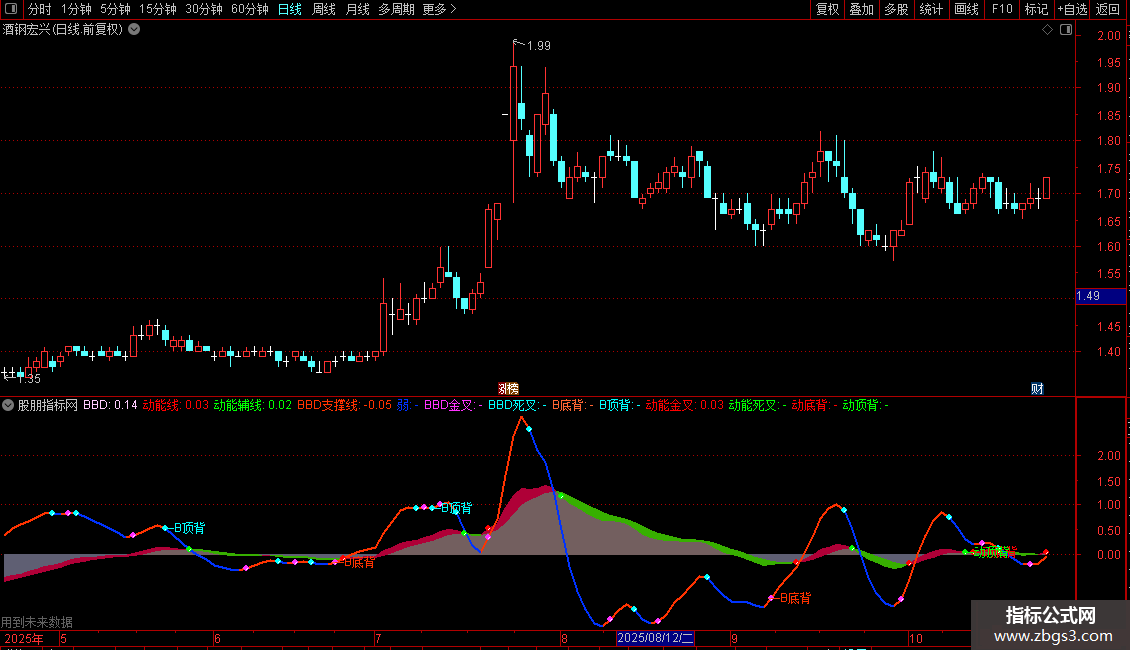Click the 用到未来数据 warning text
The width and height of the screenshot is (1130, 650).
pos(37,622)
